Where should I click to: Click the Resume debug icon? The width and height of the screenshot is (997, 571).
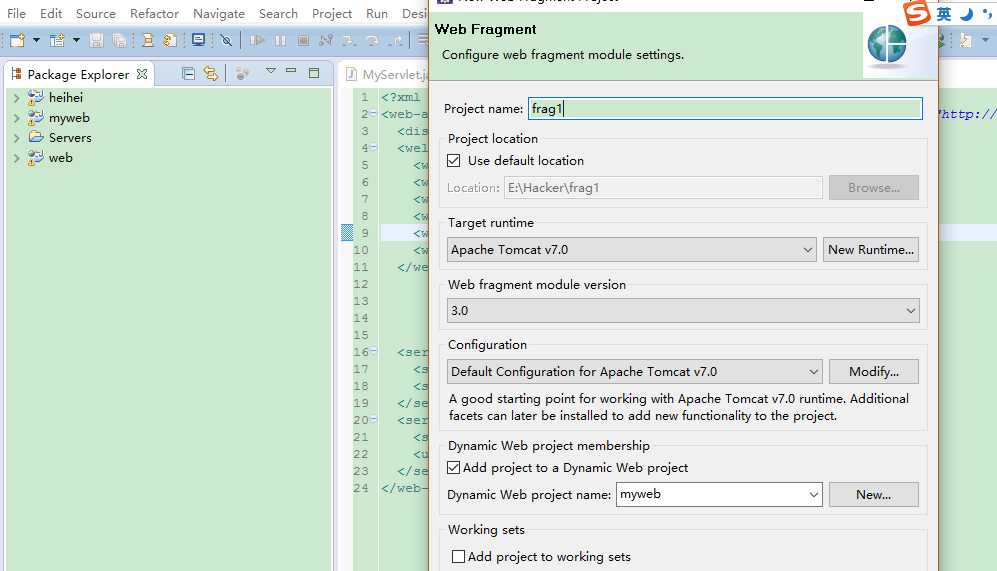coord(257,40)
